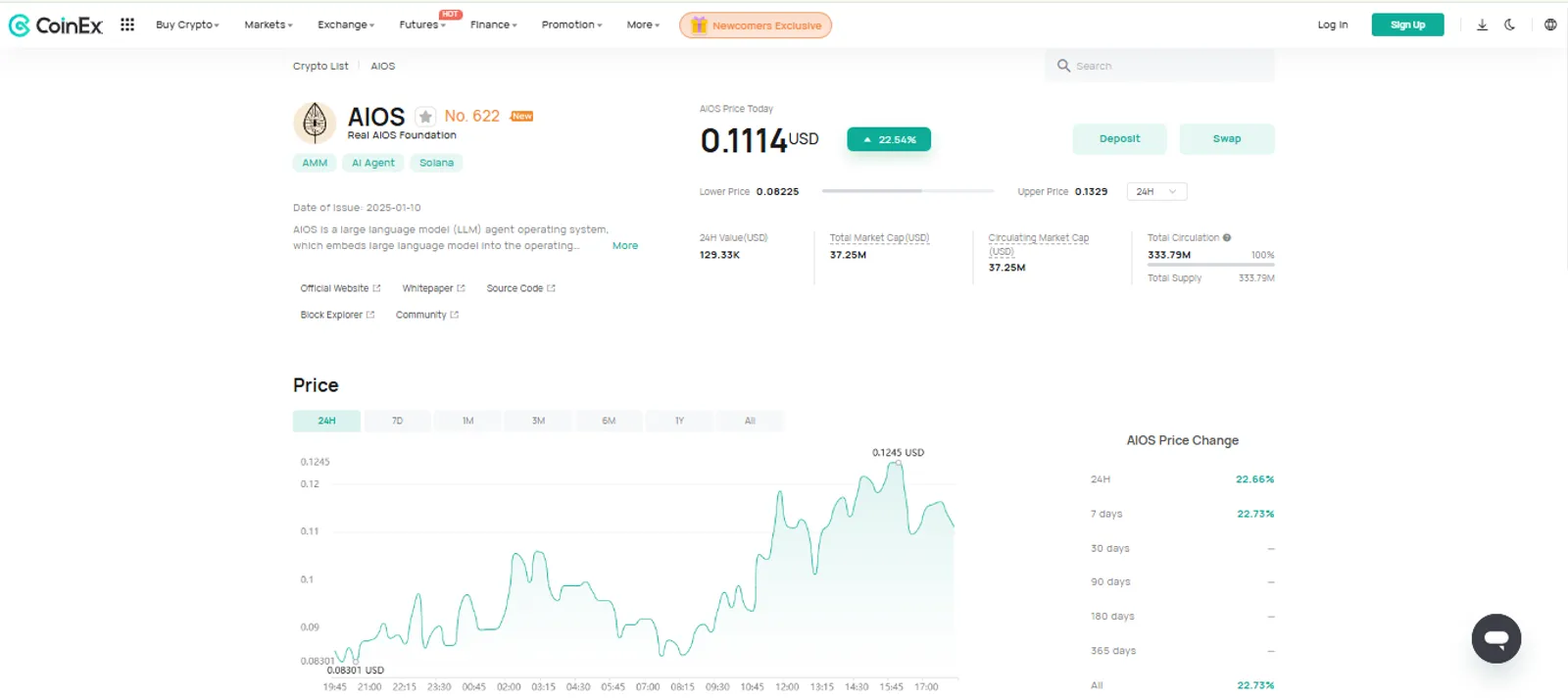1568x700 pixels.
Task: Click the 22.54% price change badge
Action: [889, 139]
